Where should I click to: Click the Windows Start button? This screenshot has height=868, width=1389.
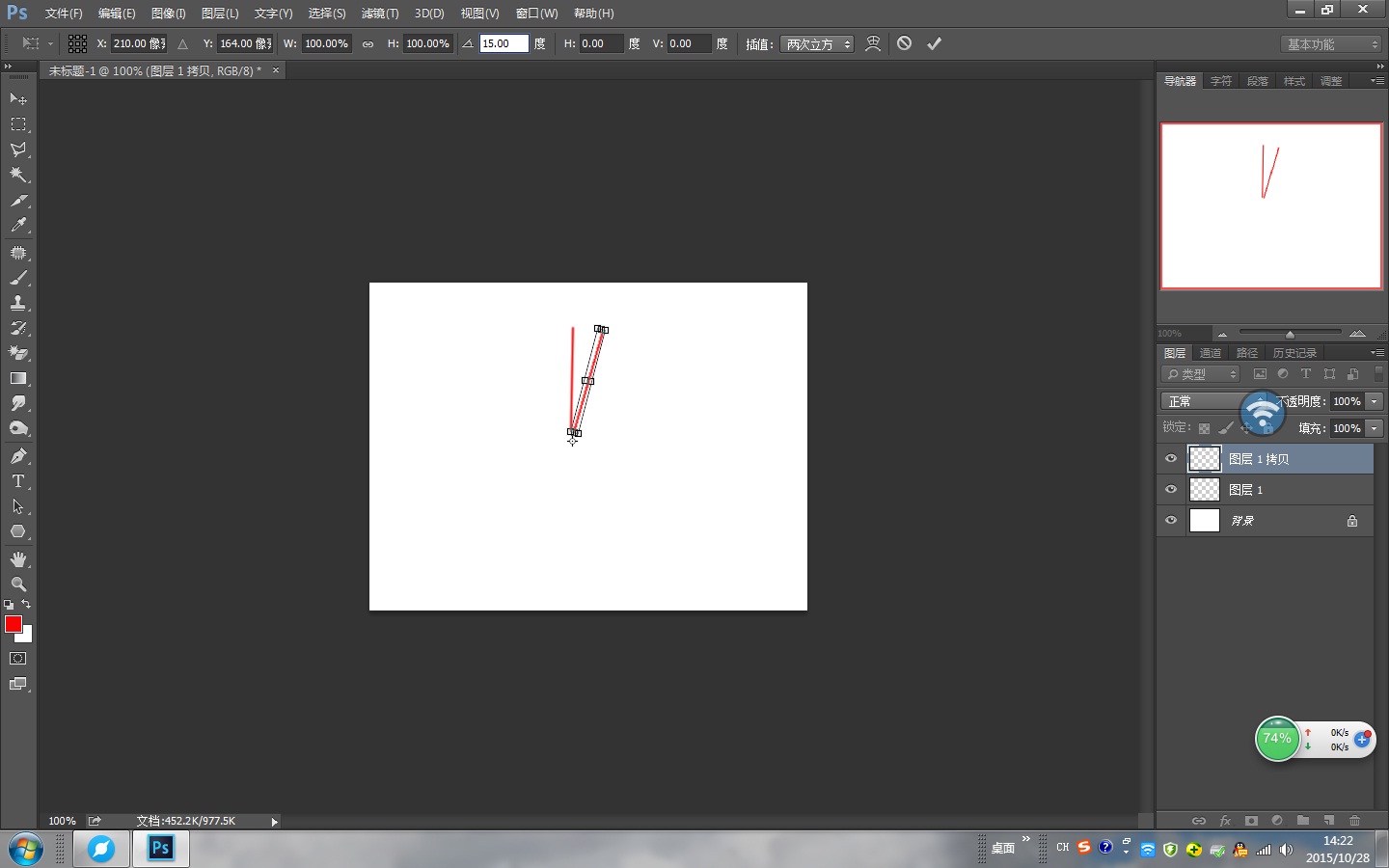tap(26, 850)
